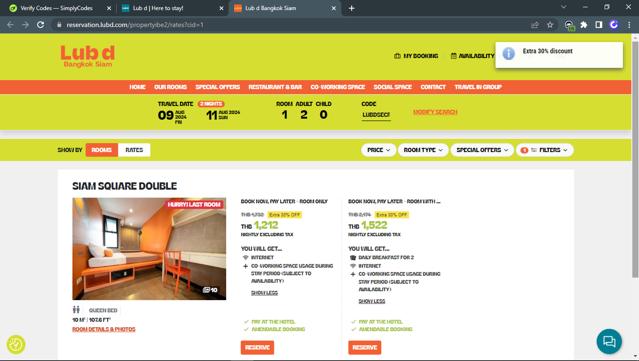Click the promo code LUBDSECR field
The image size is (639, 361).
376,115
